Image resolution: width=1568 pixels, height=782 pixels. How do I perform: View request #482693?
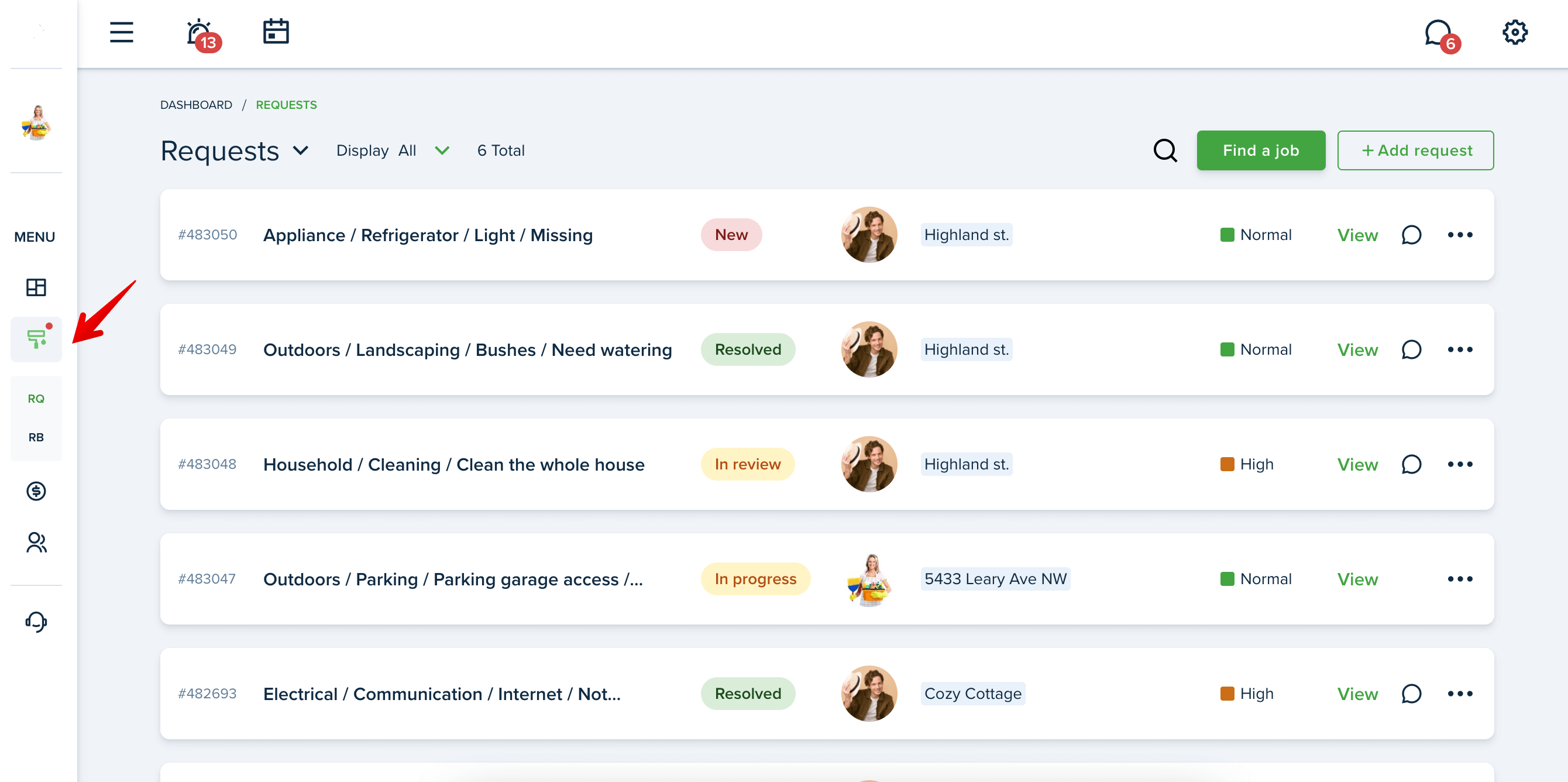point(1357,694)
